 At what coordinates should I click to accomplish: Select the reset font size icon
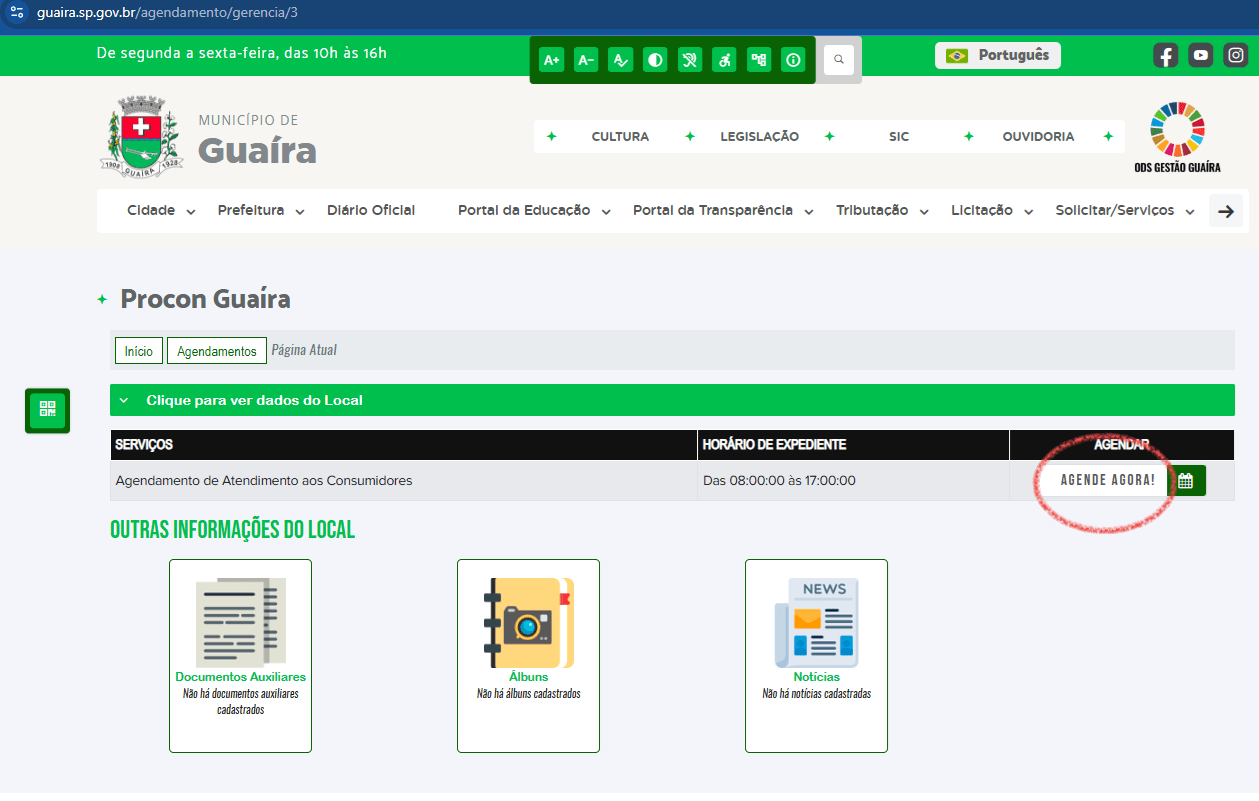tap(620, 59)
